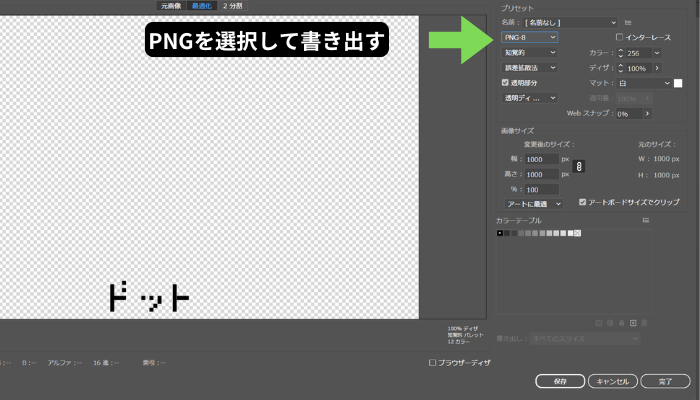Click the カラー value stepper arrows
Image resolution: width=700 pixels, height=400 pixels.
pyautogui.click(x=621, y=53)
